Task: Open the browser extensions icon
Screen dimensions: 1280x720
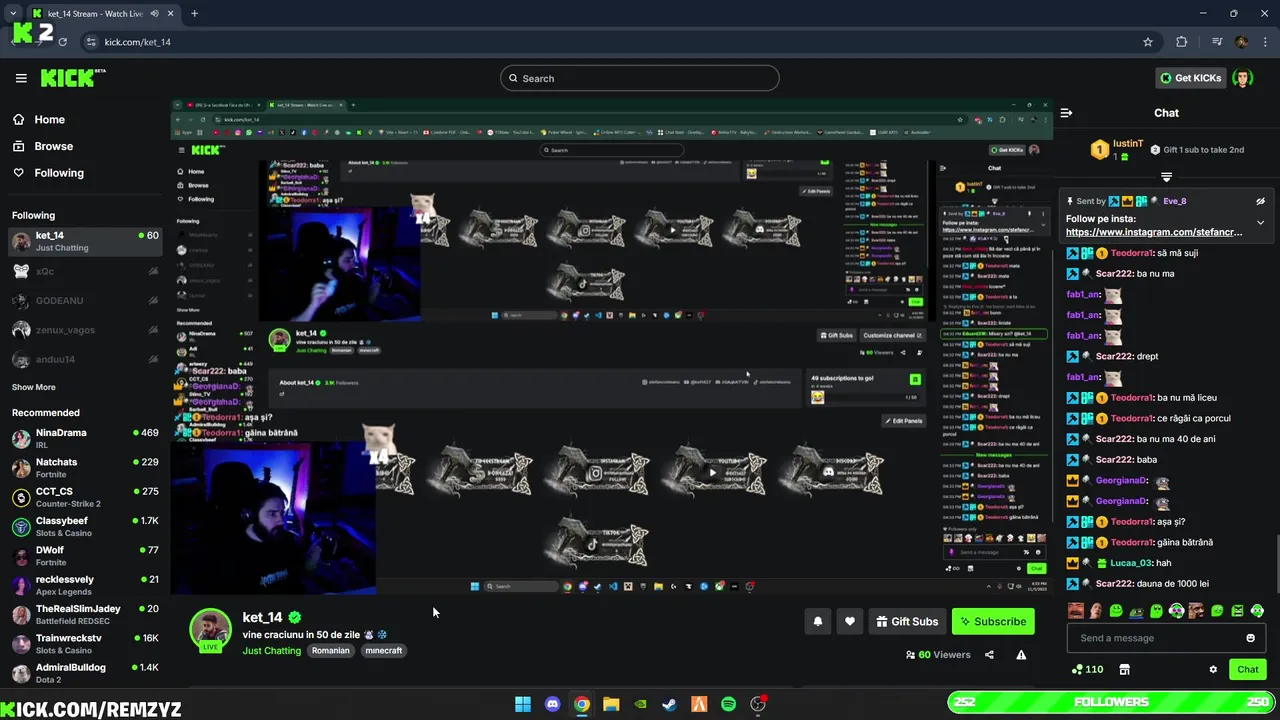Action: click(x=1182, y=42)
